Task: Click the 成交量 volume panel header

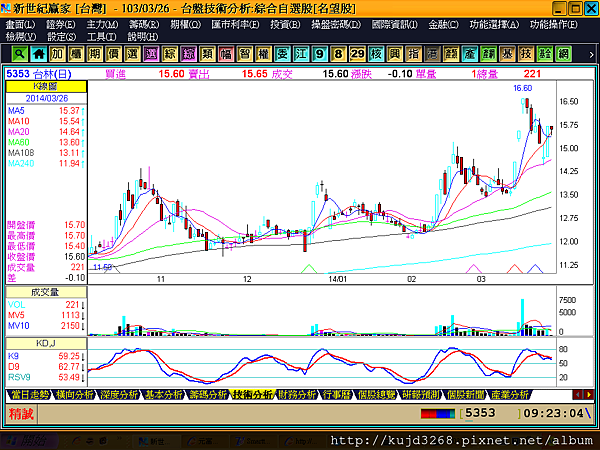Action: point(46,292)
